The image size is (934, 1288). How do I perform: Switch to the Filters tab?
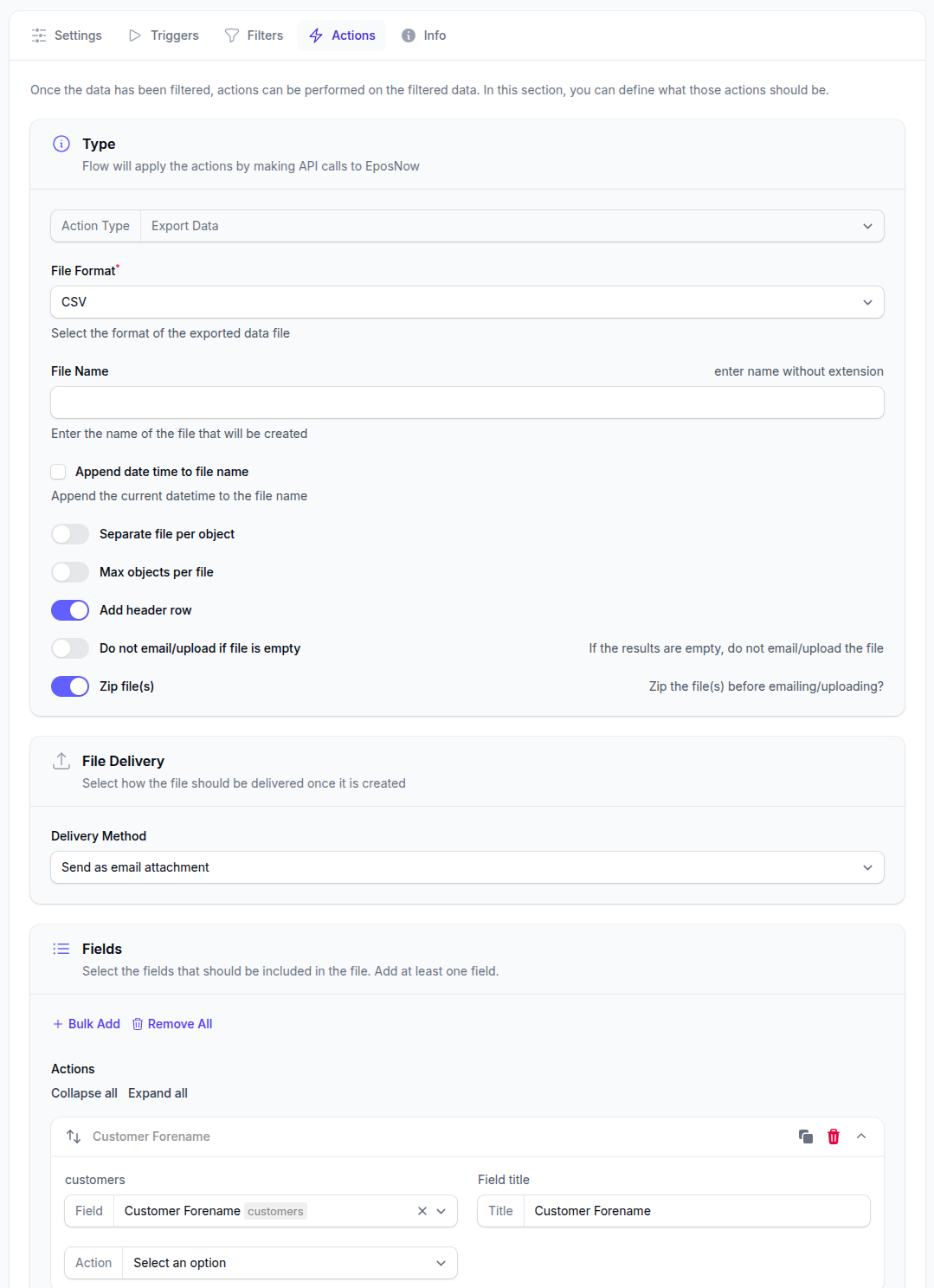click(254, 35)
